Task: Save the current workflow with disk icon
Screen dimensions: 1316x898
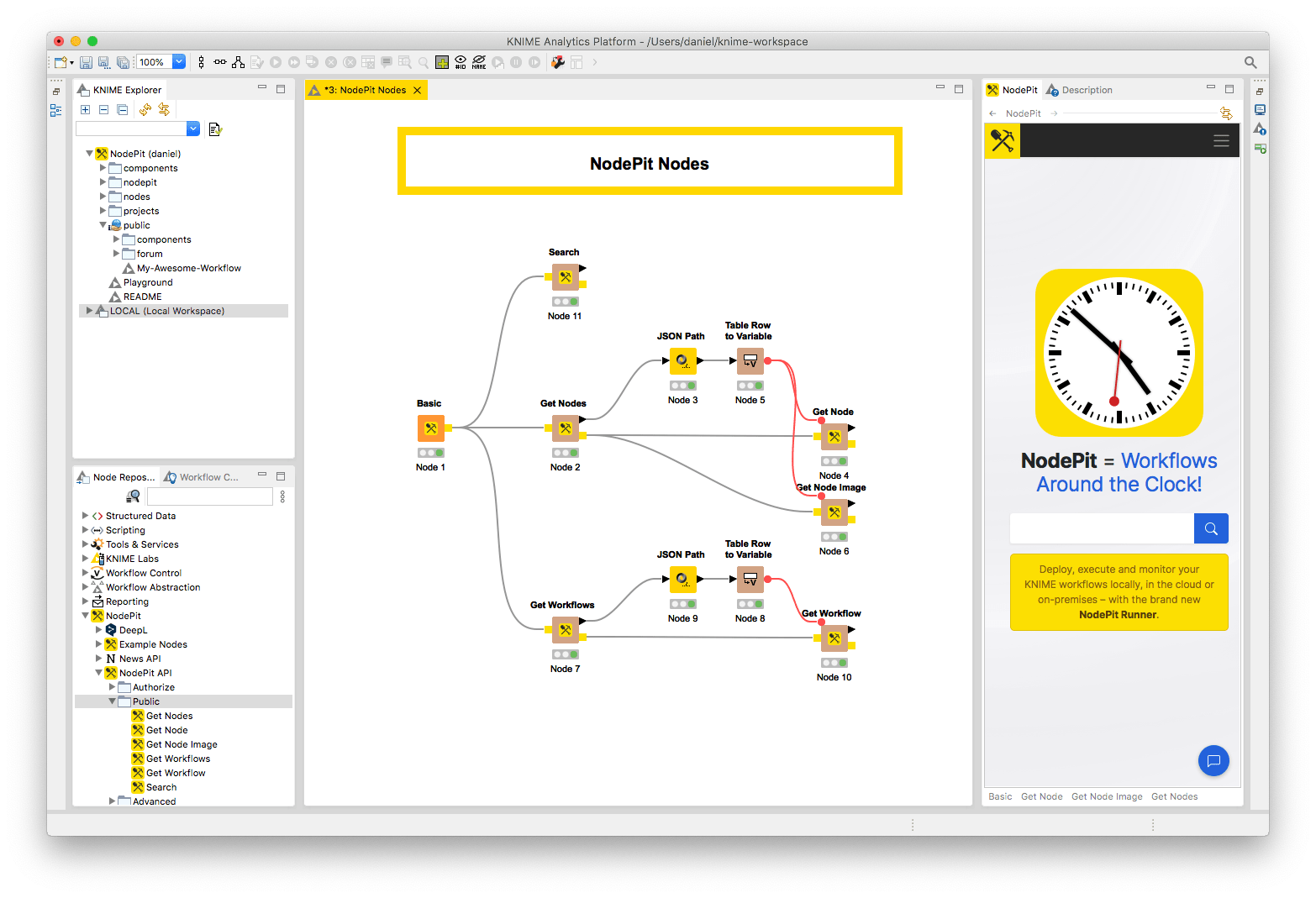Action: (86, 61)
